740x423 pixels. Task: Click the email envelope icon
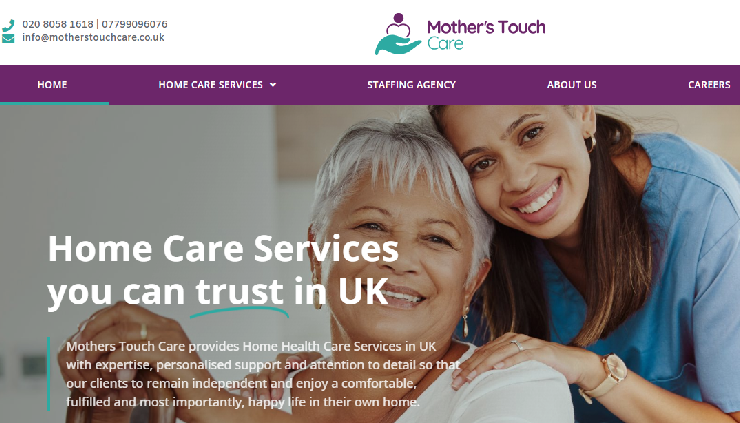tap(8, 38)
